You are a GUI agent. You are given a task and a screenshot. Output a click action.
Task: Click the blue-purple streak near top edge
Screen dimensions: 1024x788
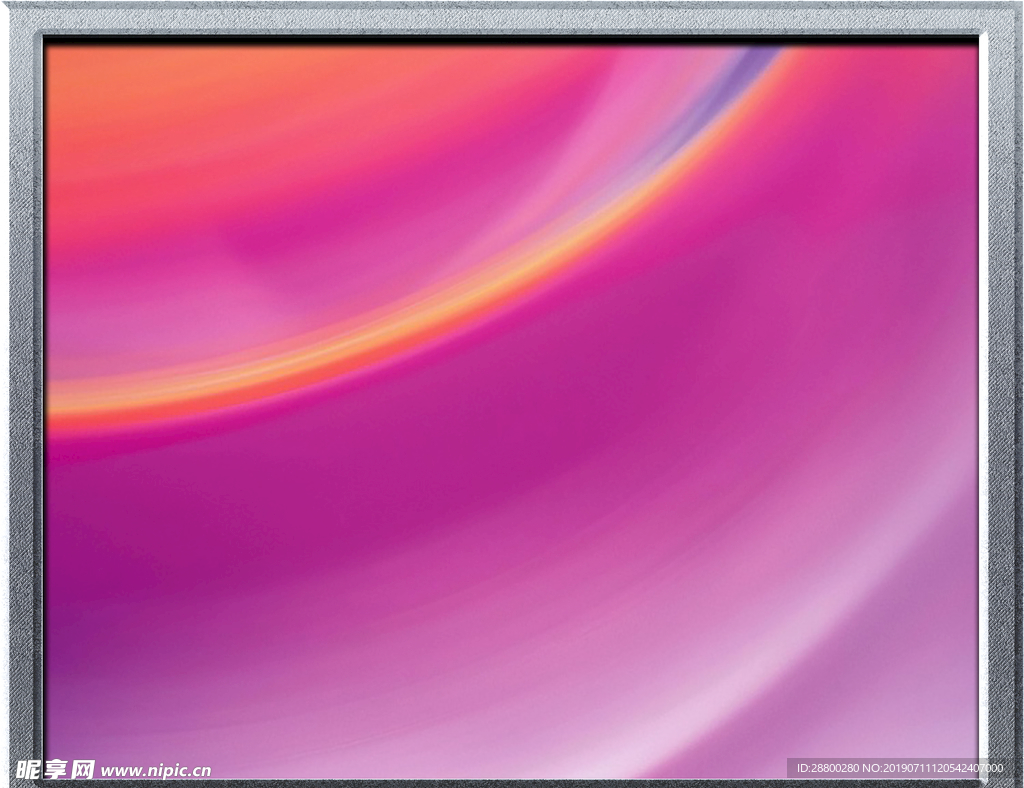coord(742,68)
